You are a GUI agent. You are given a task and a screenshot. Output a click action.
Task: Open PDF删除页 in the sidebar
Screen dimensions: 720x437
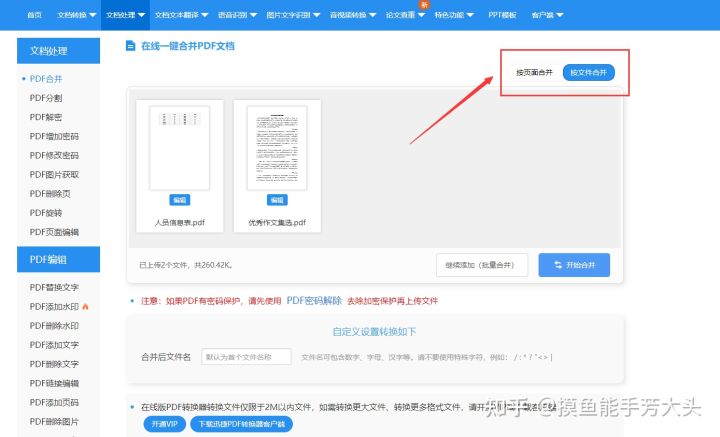(50, 194)
